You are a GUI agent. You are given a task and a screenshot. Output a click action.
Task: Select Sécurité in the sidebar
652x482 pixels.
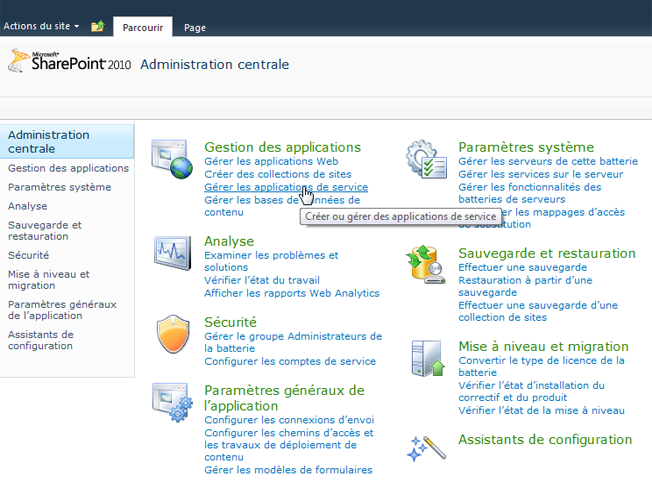point(28,255)
